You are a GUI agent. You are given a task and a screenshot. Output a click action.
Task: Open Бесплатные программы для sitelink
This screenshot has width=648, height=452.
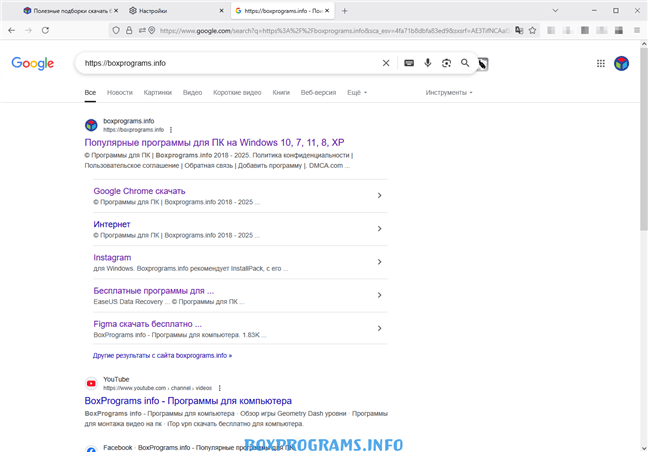[x=153, y=291]
